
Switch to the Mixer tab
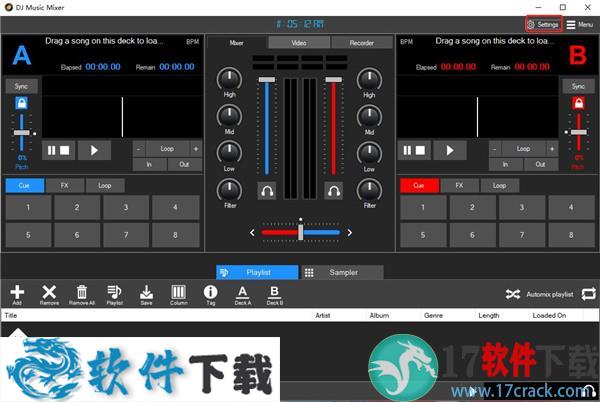pos(236,43)
